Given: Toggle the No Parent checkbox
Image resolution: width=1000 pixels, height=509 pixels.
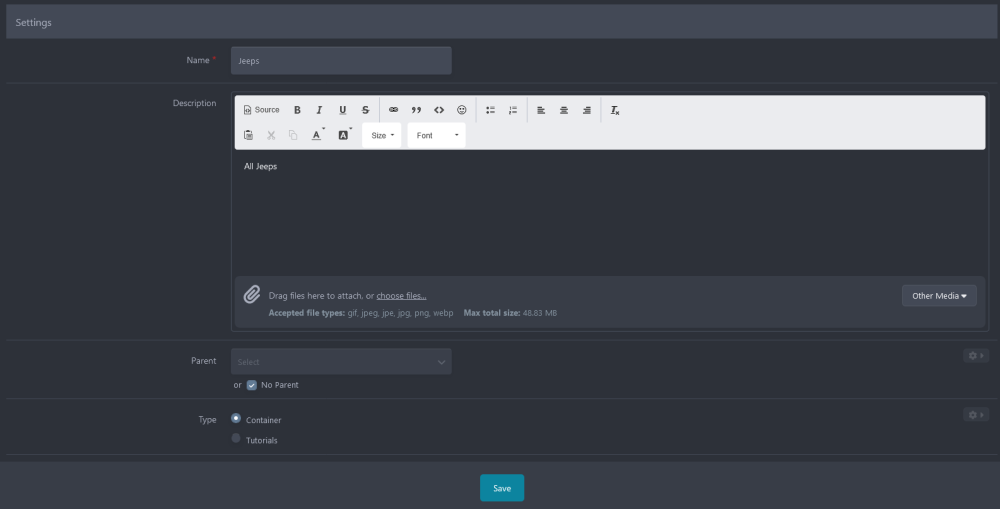Looking at the screenshot, I should [x=252, y=385].
